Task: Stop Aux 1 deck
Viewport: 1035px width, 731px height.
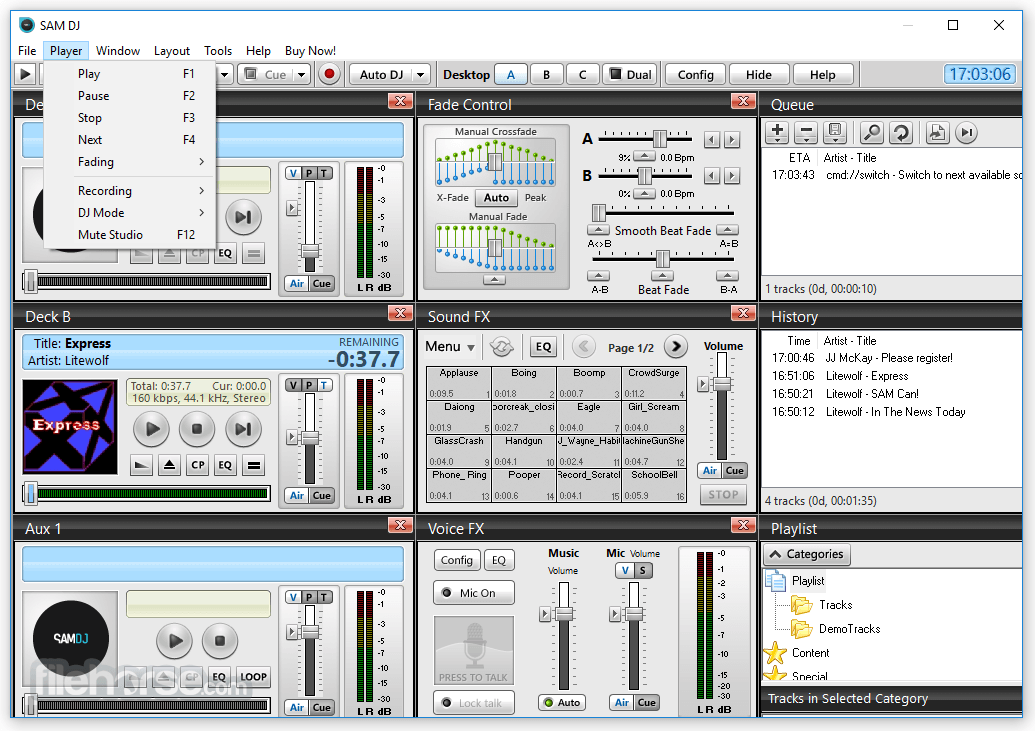Action: click(220, 641)
